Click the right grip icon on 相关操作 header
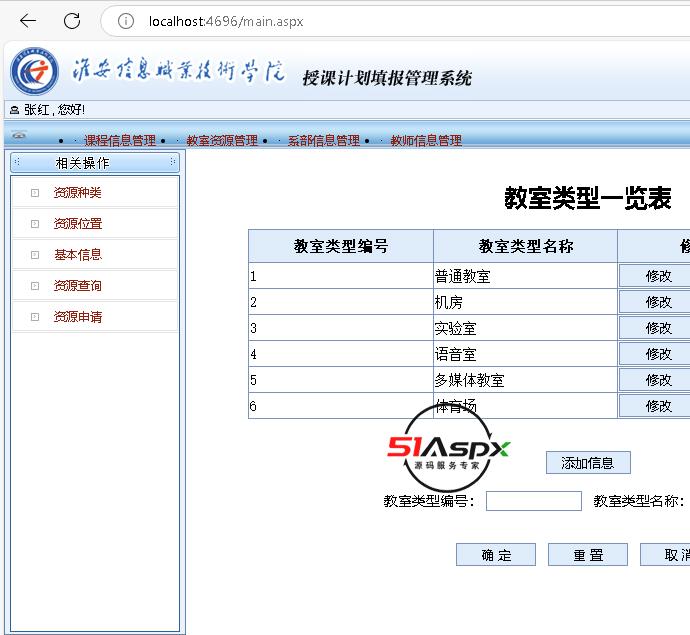This screenshot has width=690, height=635. [172, 162]
